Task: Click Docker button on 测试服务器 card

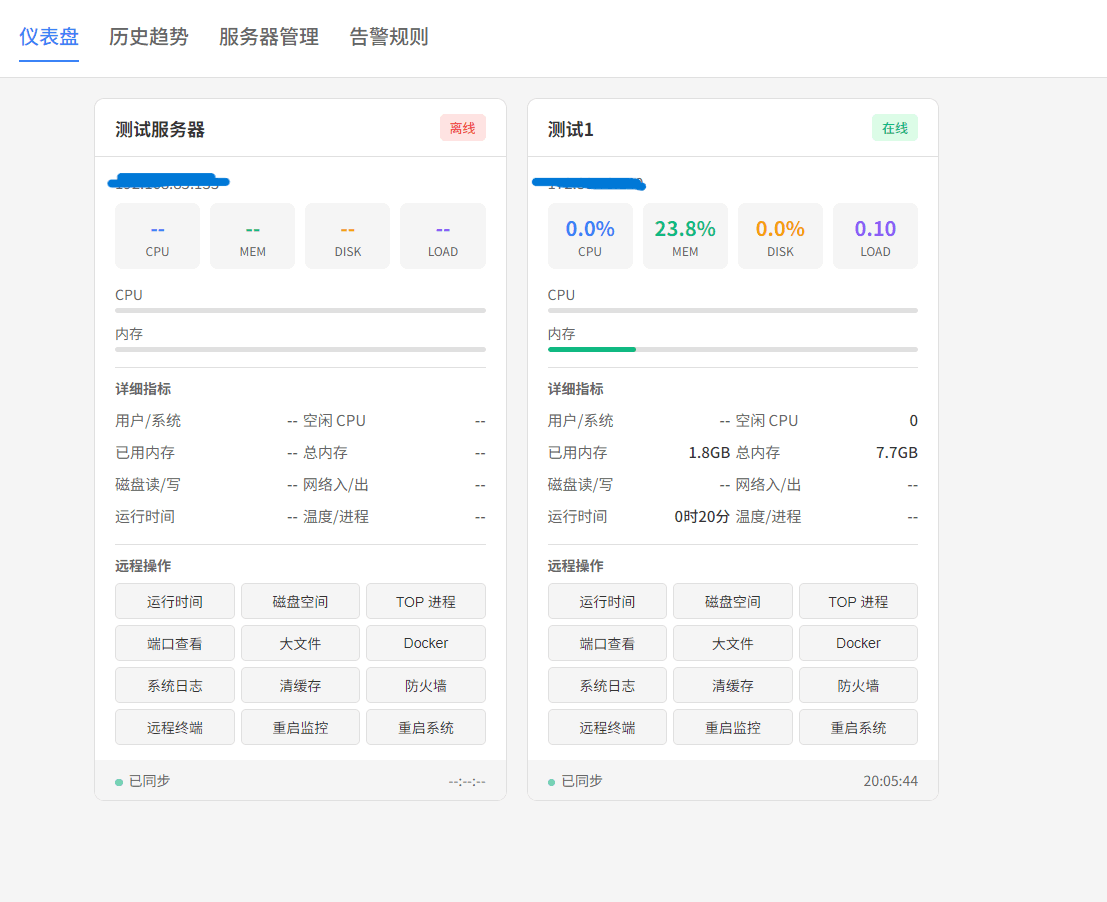Action: [426, 643]
